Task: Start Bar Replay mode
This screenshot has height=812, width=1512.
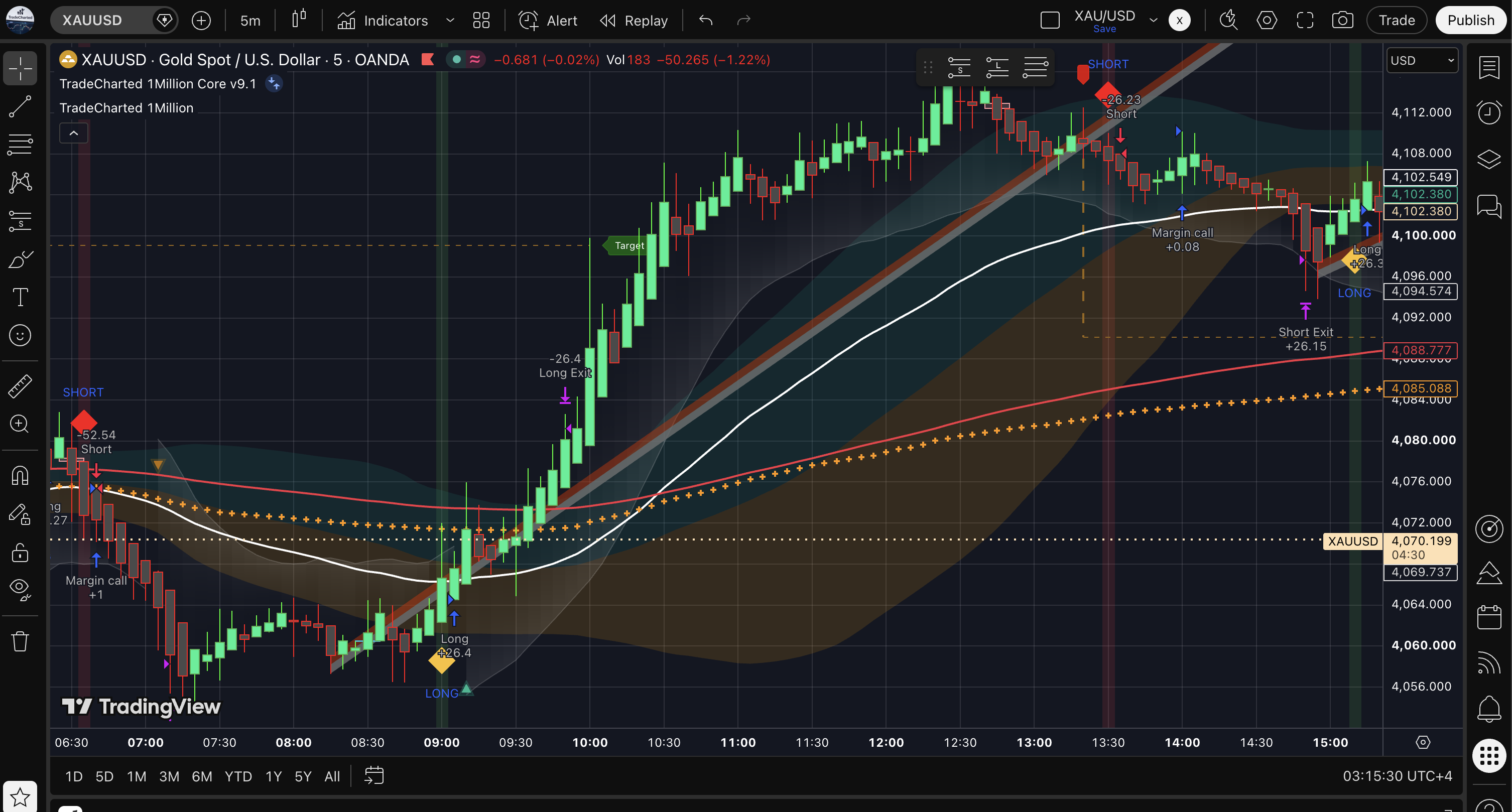Action: pos(634,21)
